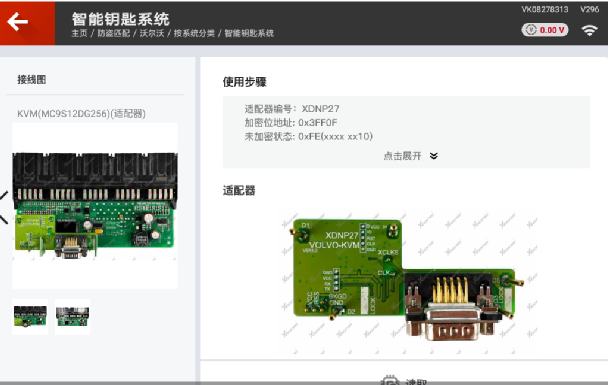Click the 适配器编号: XDNP27 line
This screenshot has height=385, width=608.
tap(292, 109)
